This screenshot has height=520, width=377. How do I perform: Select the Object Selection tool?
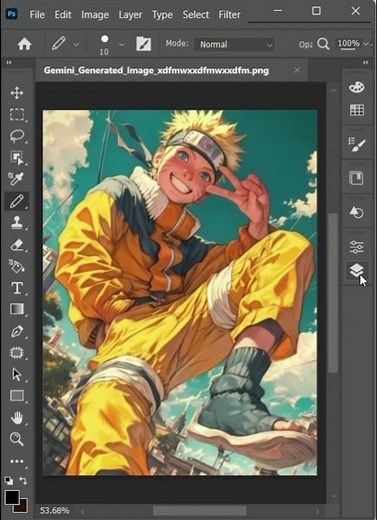[x=17, y=158]
